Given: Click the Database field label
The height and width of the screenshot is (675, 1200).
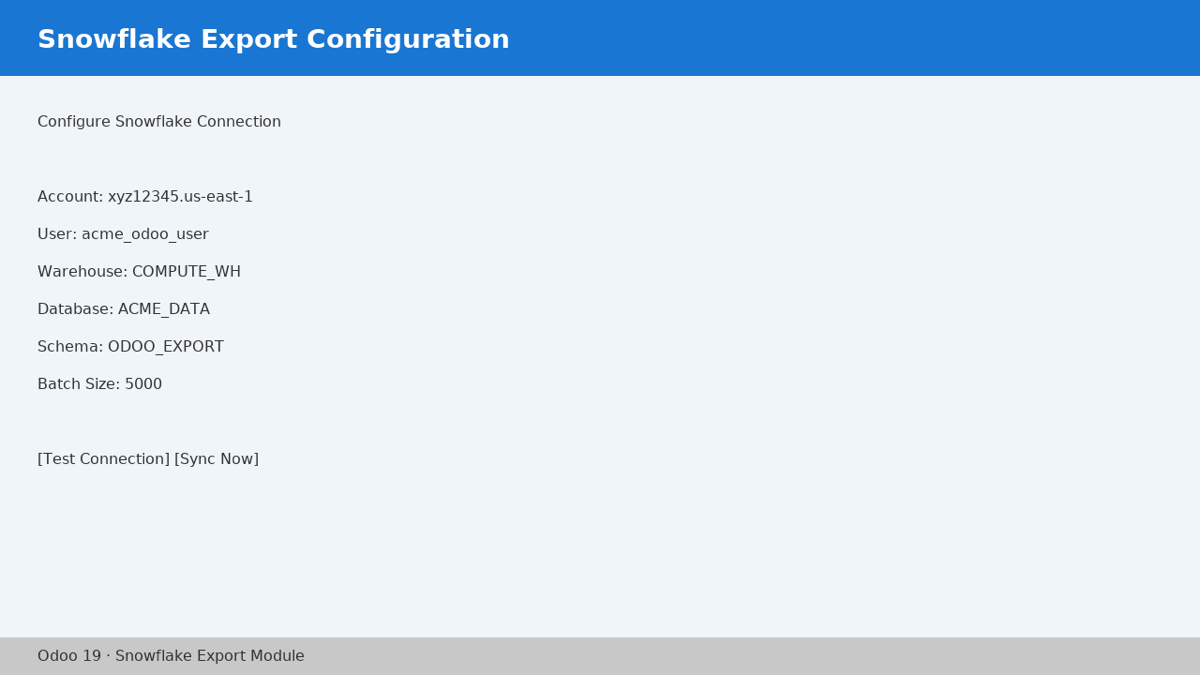Looking at the screenshot, I should pyautogui.click(x=76, y=309).
